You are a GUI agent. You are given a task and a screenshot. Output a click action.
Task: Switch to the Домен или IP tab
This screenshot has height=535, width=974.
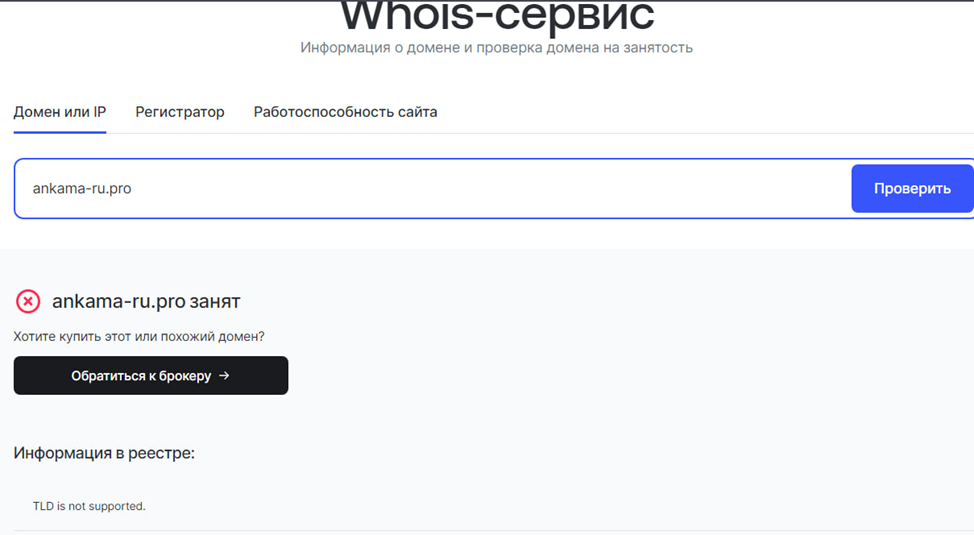(60, 112)
